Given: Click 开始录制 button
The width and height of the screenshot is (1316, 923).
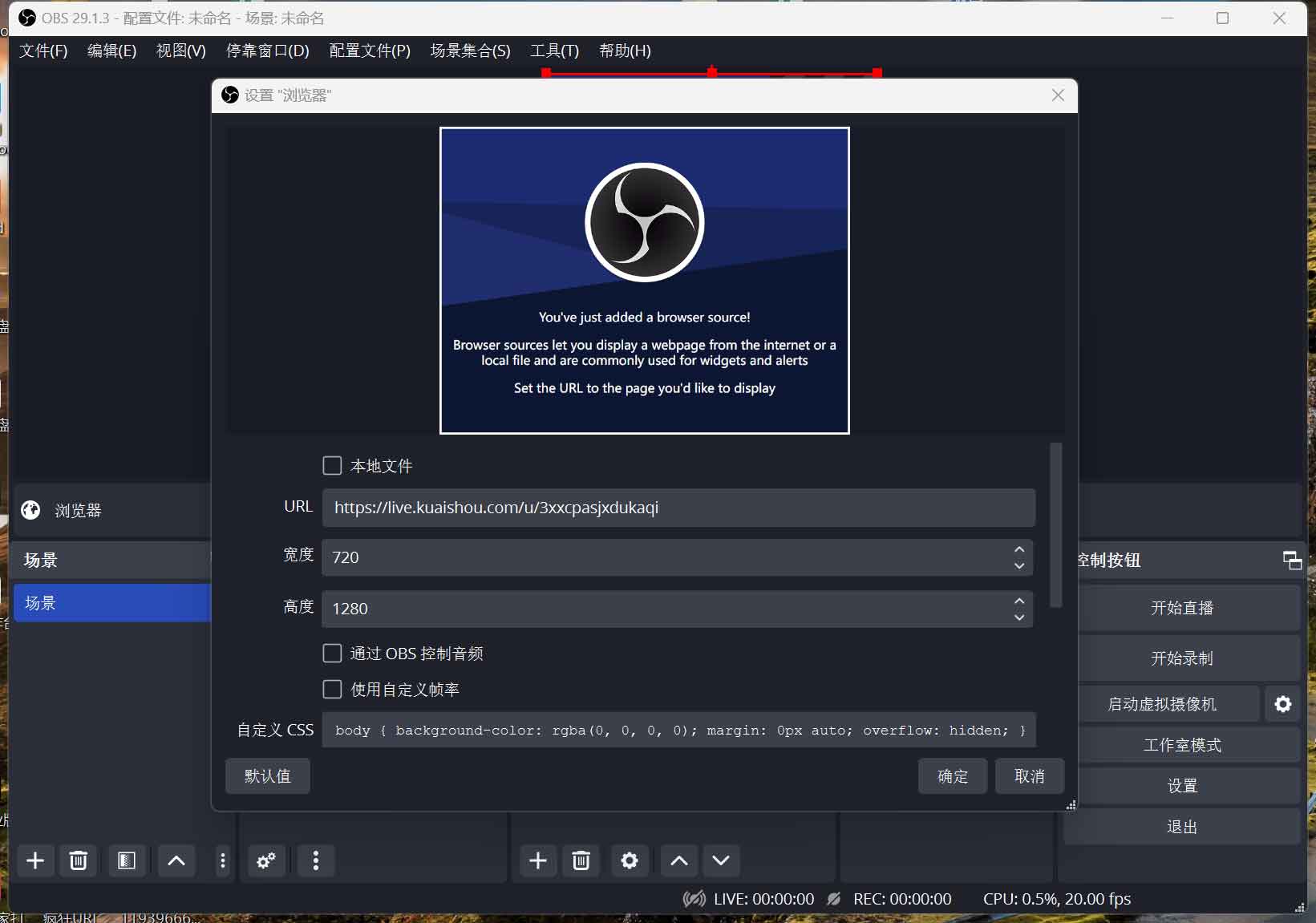Looking at the screenshot, I should click(1182, 658).
